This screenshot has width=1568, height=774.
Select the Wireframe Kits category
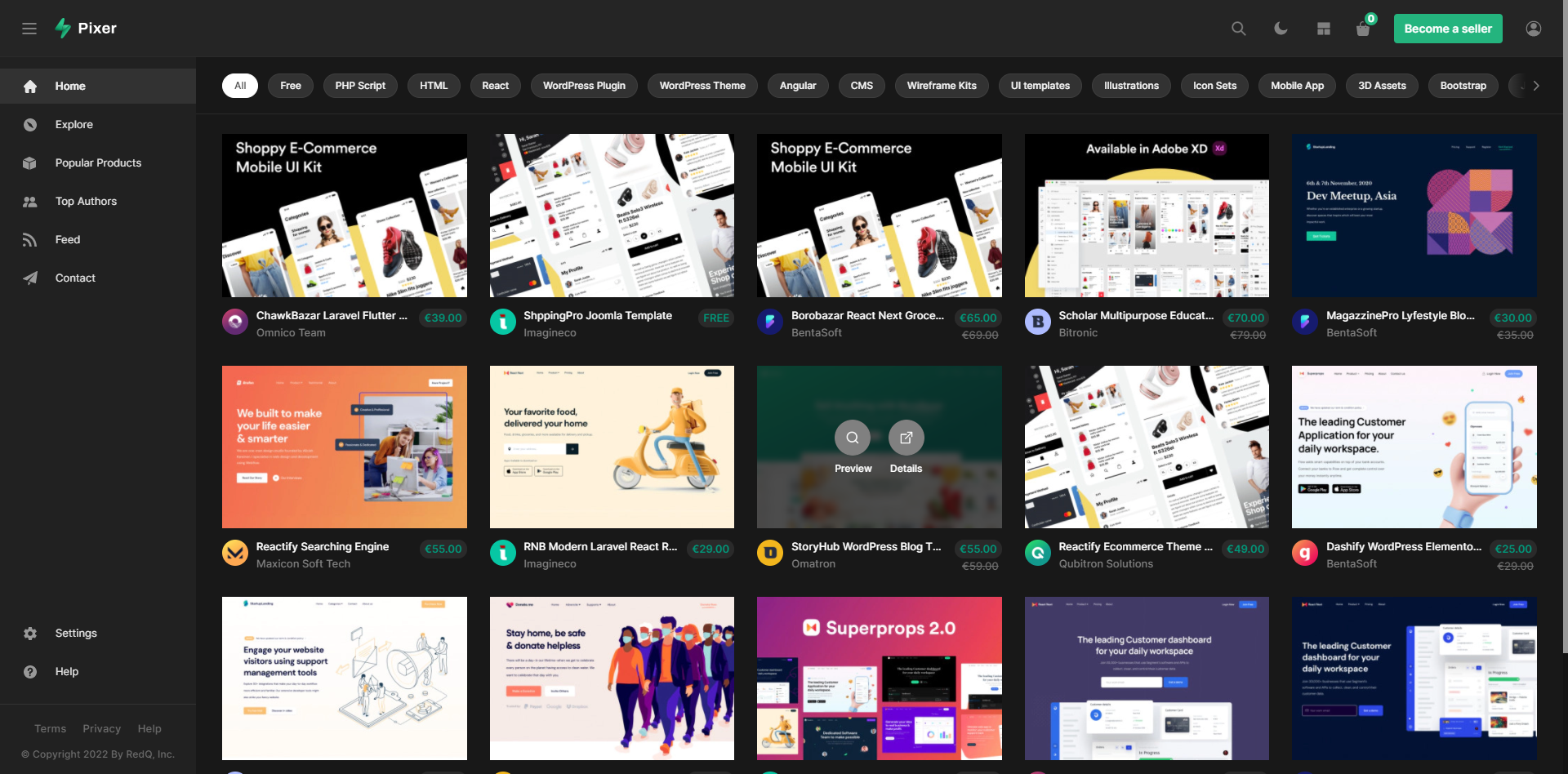[942, 86]
